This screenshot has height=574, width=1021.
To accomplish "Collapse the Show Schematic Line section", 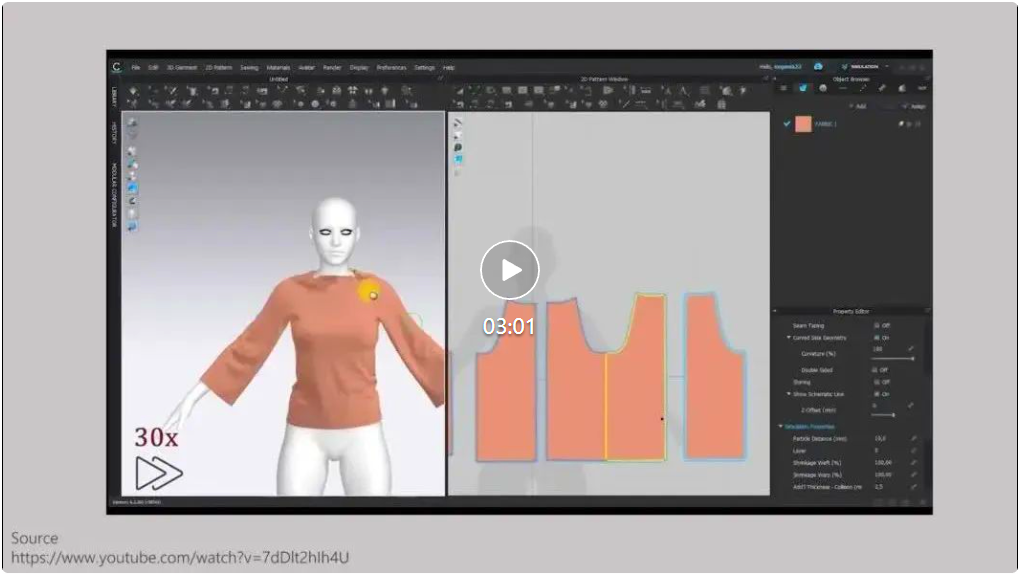I will 789,394.
